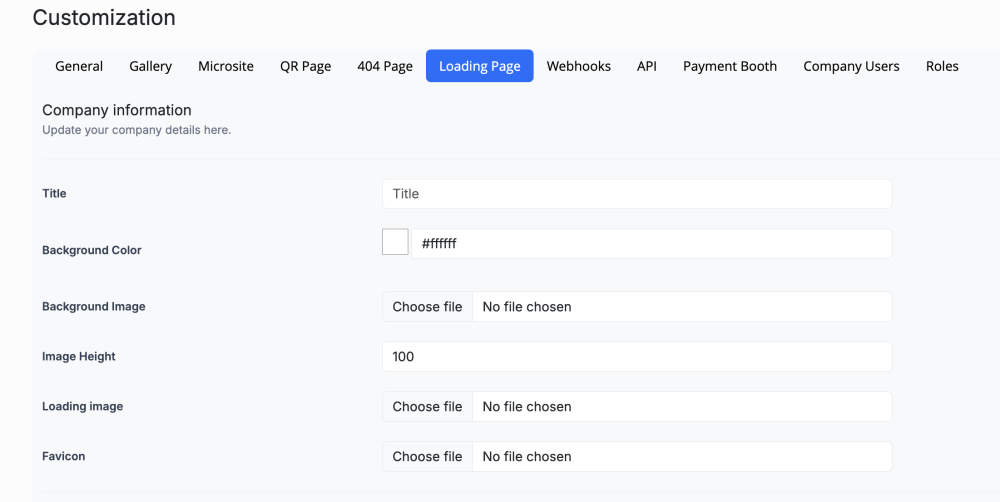Click the Customization page heading

coord(104,18)
